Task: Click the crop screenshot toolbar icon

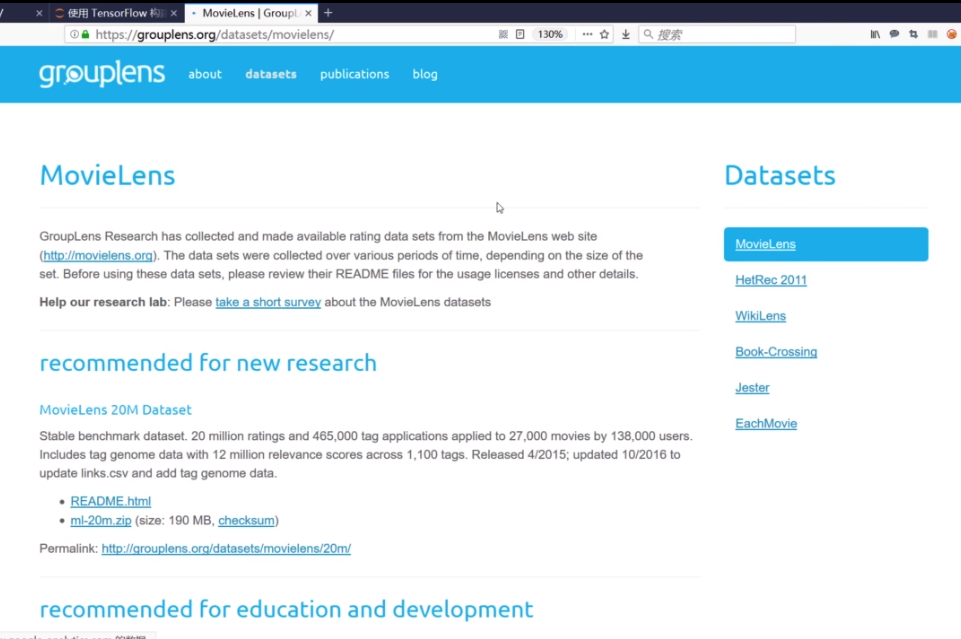Action: 913,34
